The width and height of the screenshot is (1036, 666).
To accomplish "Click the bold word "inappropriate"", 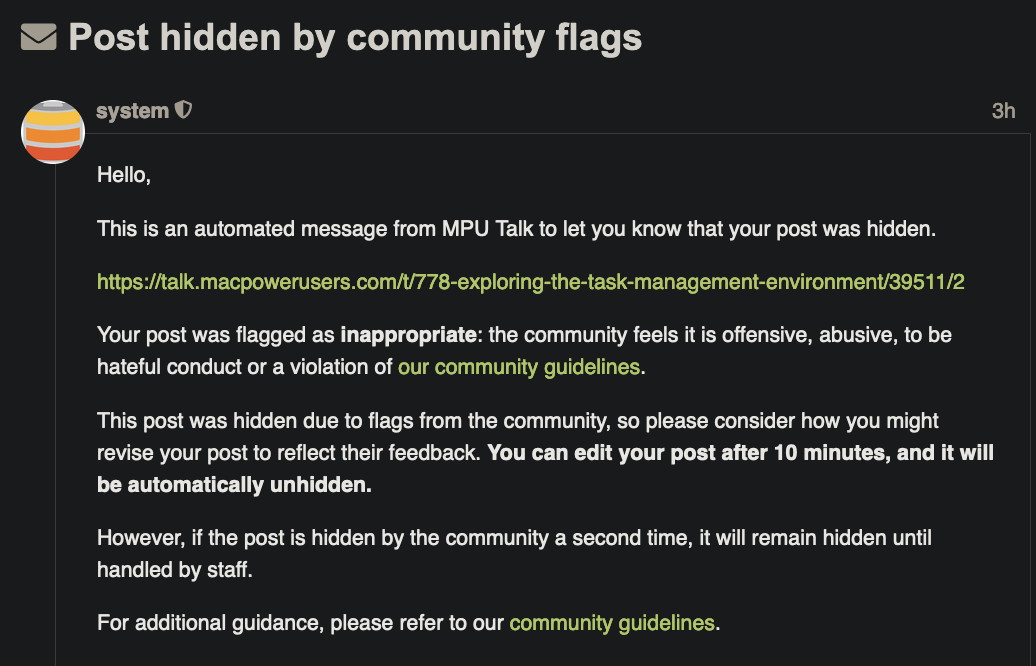I will point(408,335).
